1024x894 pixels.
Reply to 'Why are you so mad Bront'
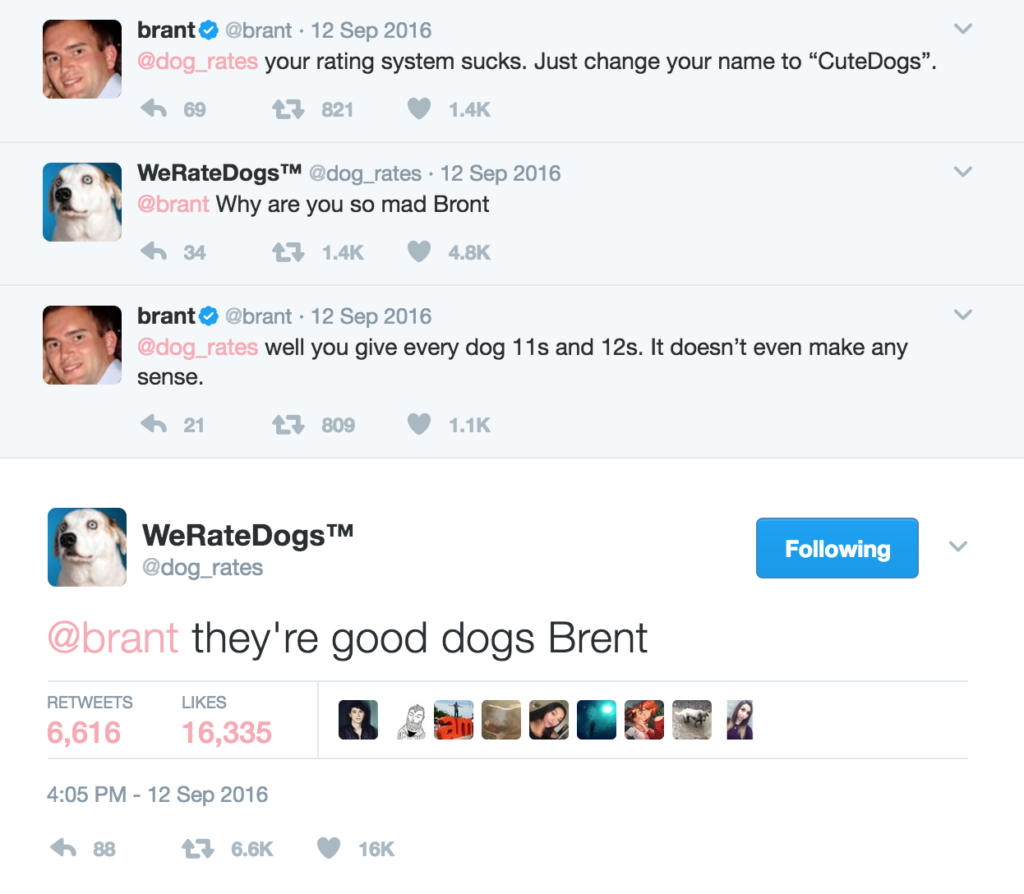[x=154, y=251]
